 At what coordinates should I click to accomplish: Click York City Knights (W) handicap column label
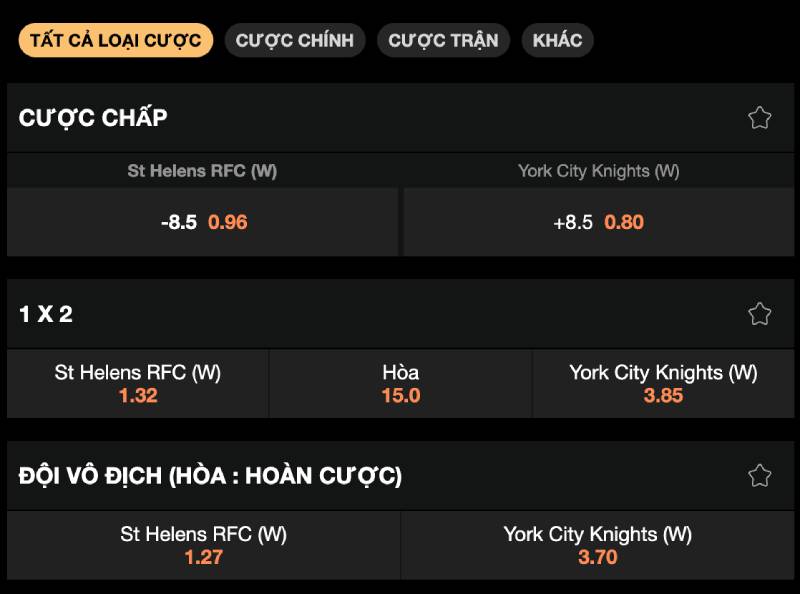click(598, 171)
